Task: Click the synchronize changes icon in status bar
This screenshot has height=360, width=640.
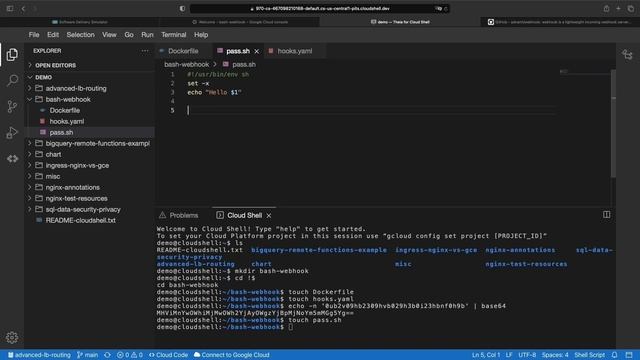Action: 107,355
